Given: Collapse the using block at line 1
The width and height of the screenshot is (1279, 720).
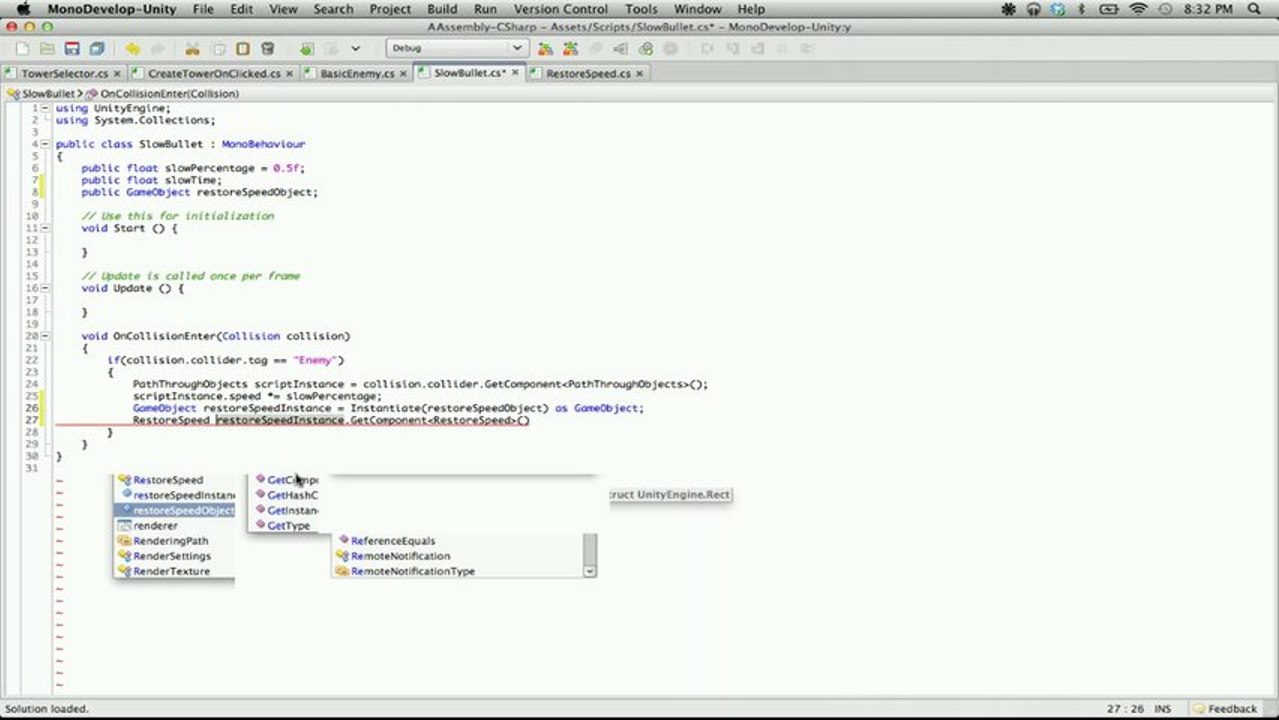Looking at the screenshot, I should click(45, 108).
